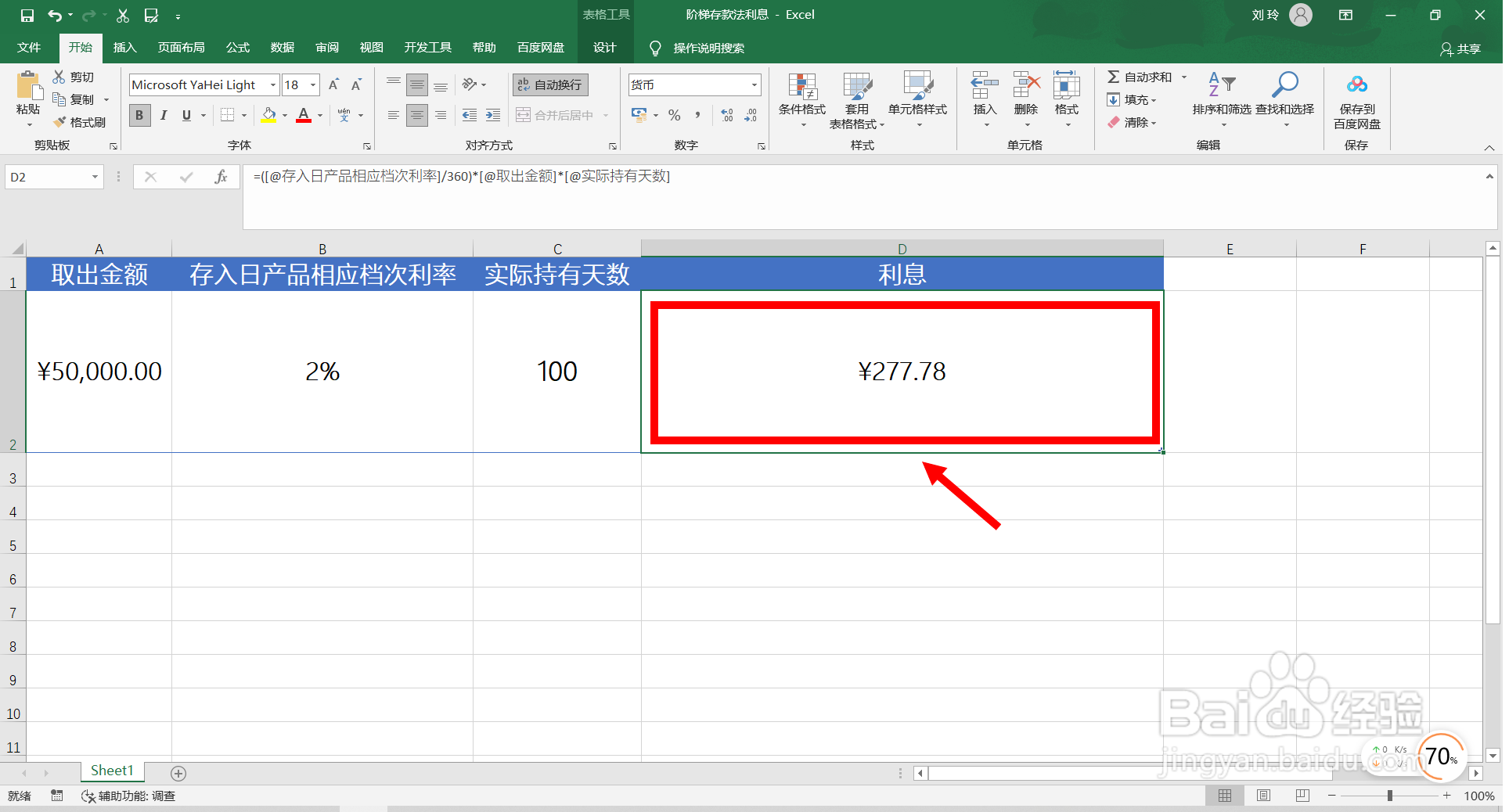Viewport: 1509px width, 812px height.
Task: Click the Sheet1 tab
Action: point(112,771)
